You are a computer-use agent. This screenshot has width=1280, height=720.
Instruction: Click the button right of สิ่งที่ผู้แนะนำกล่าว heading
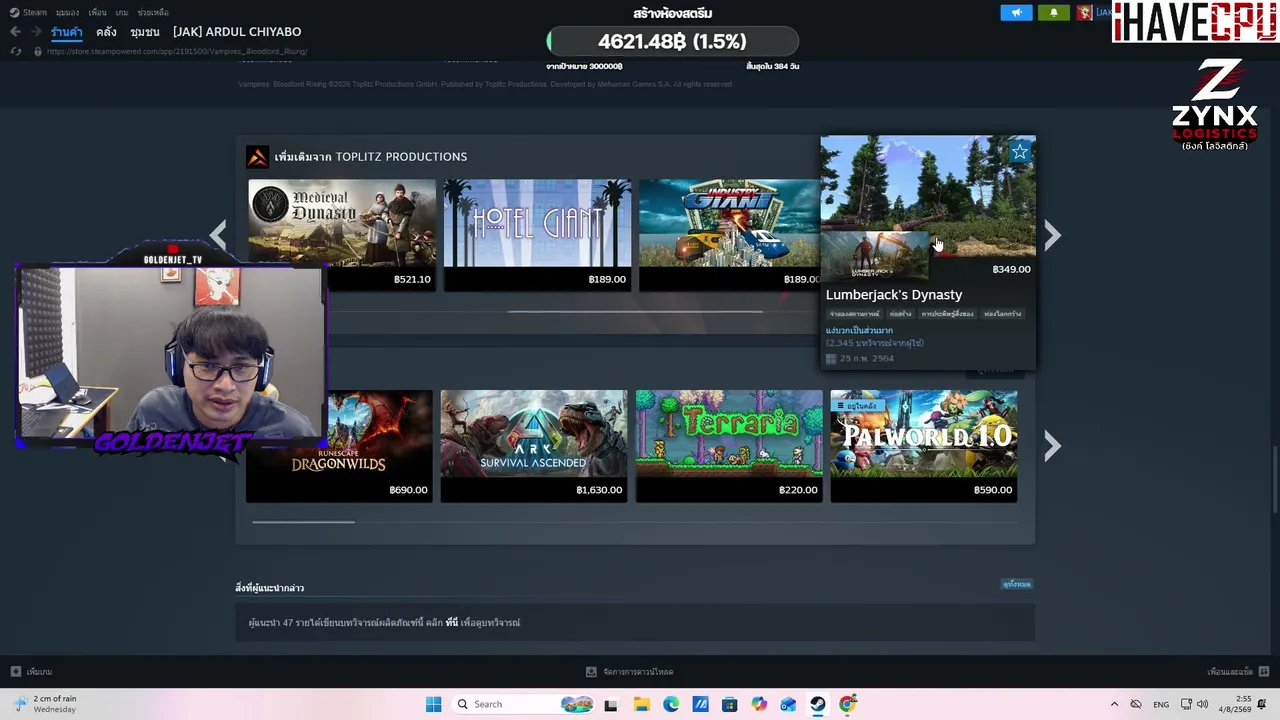(x=1017, y=584)
